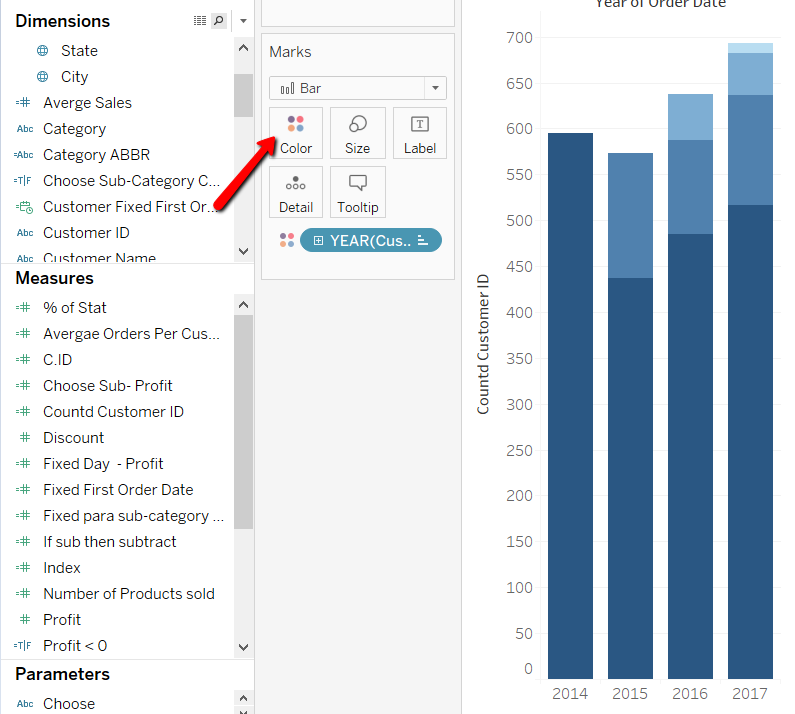
Task: Click the sort icon on the YEAR pill
Action: 422,240
